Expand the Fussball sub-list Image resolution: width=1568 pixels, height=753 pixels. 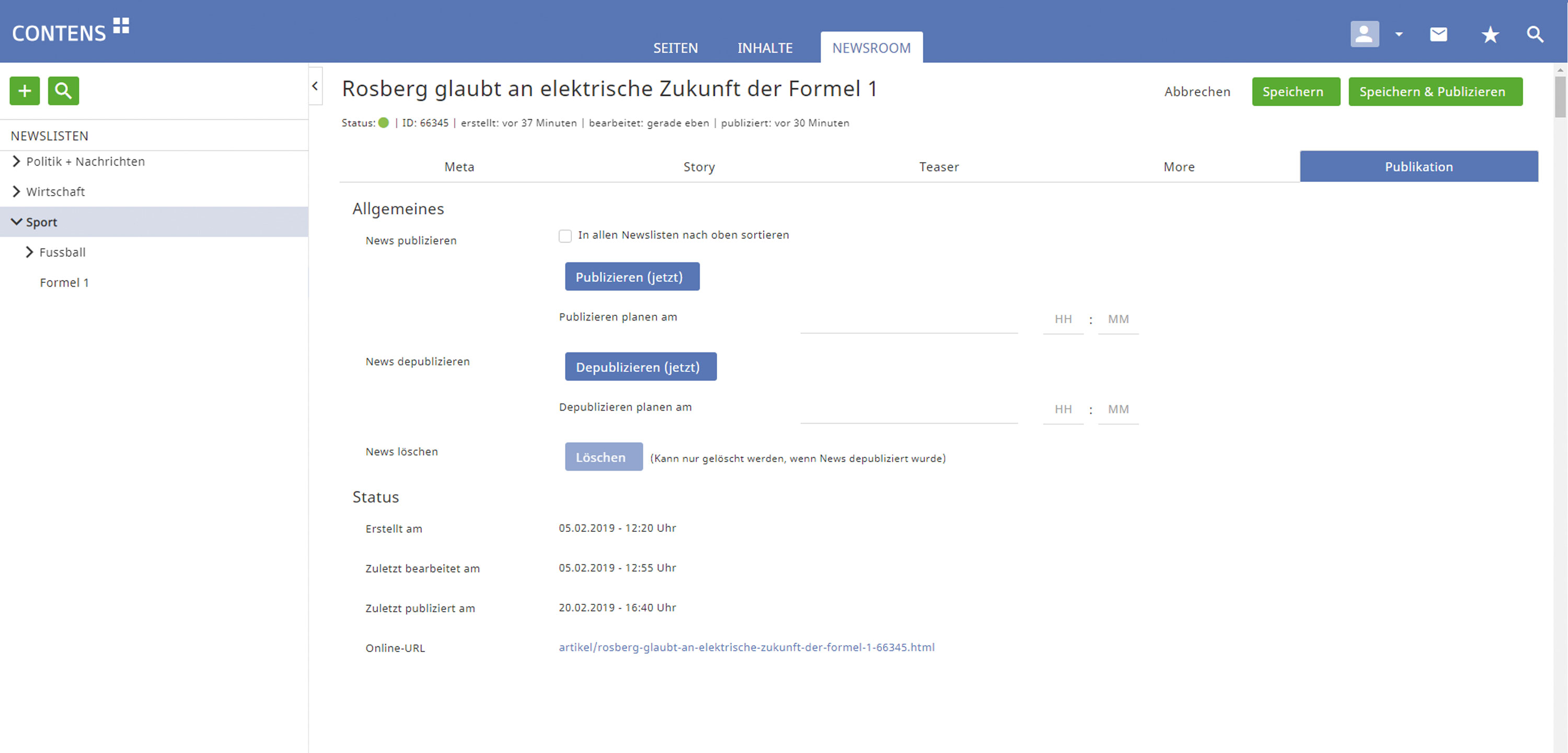click(29, 252)
